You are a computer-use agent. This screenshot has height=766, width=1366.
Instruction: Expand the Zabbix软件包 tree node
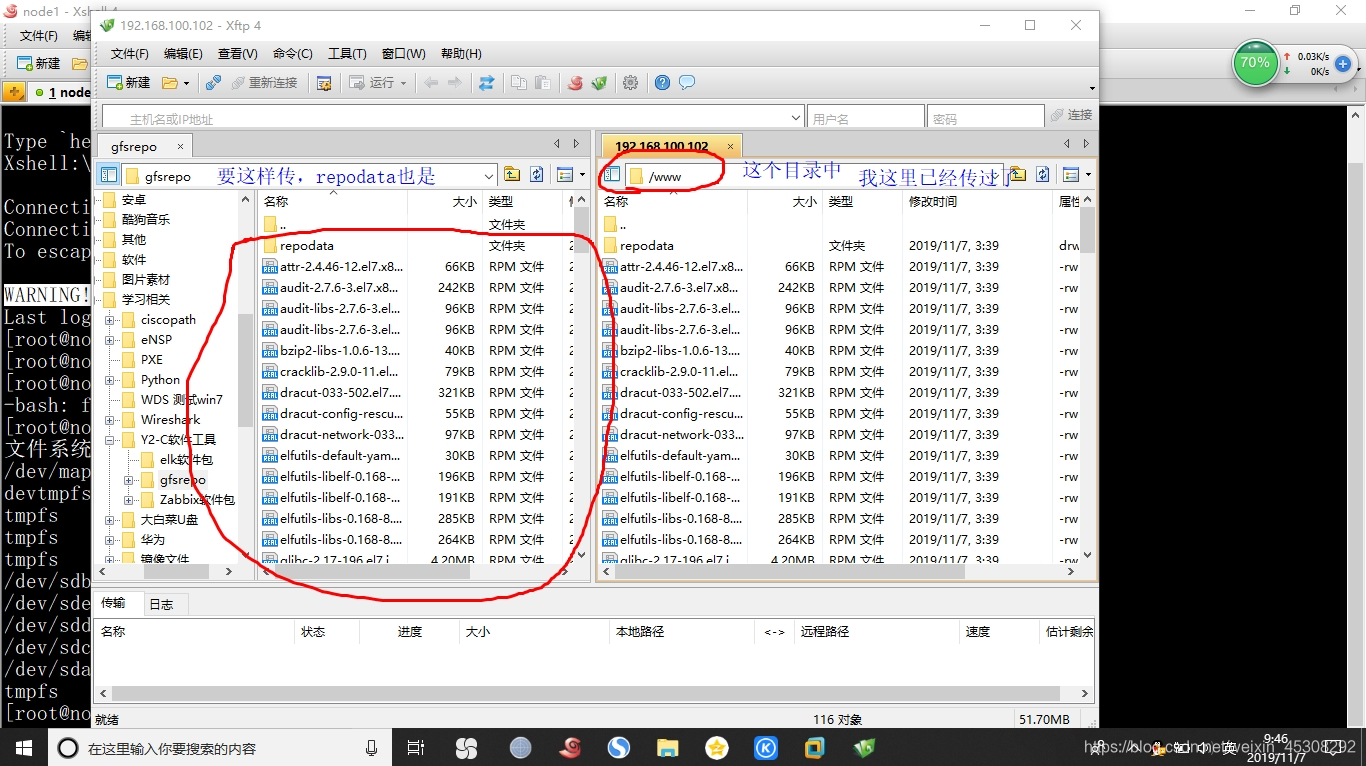(x=129, y=500)
